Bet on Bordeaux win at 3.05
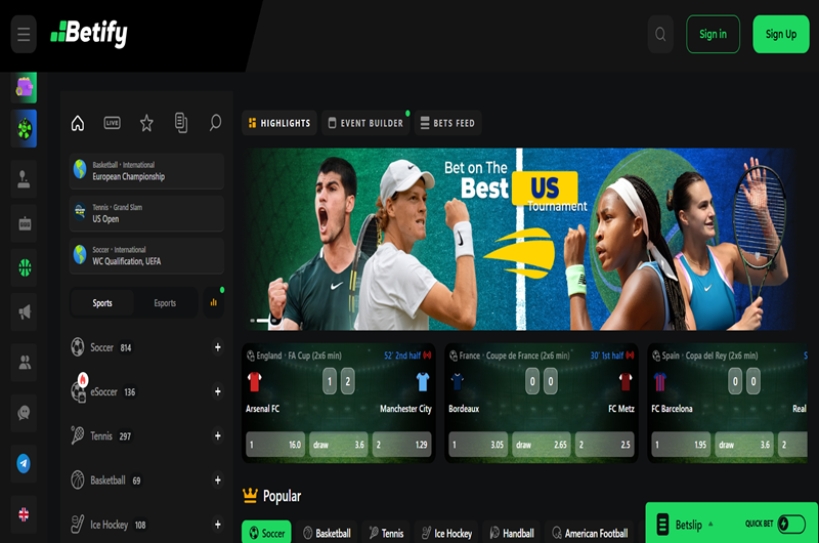The width and height of the screenshot is (819, 543). coord(478,444)
